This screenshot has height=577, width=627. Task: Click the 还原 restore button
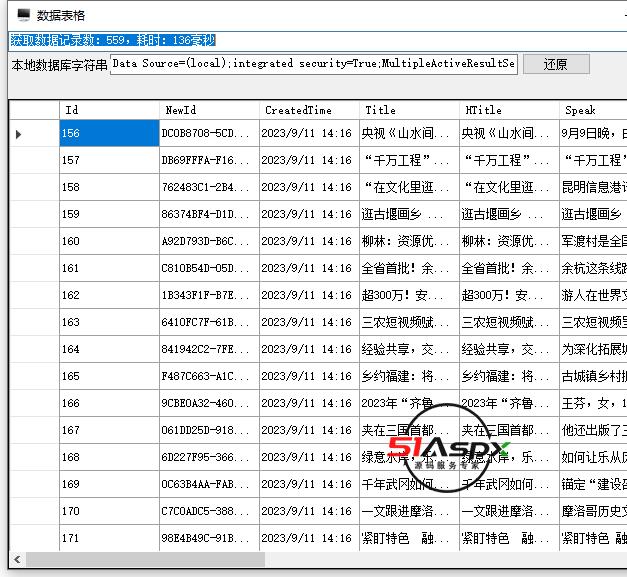556,64
